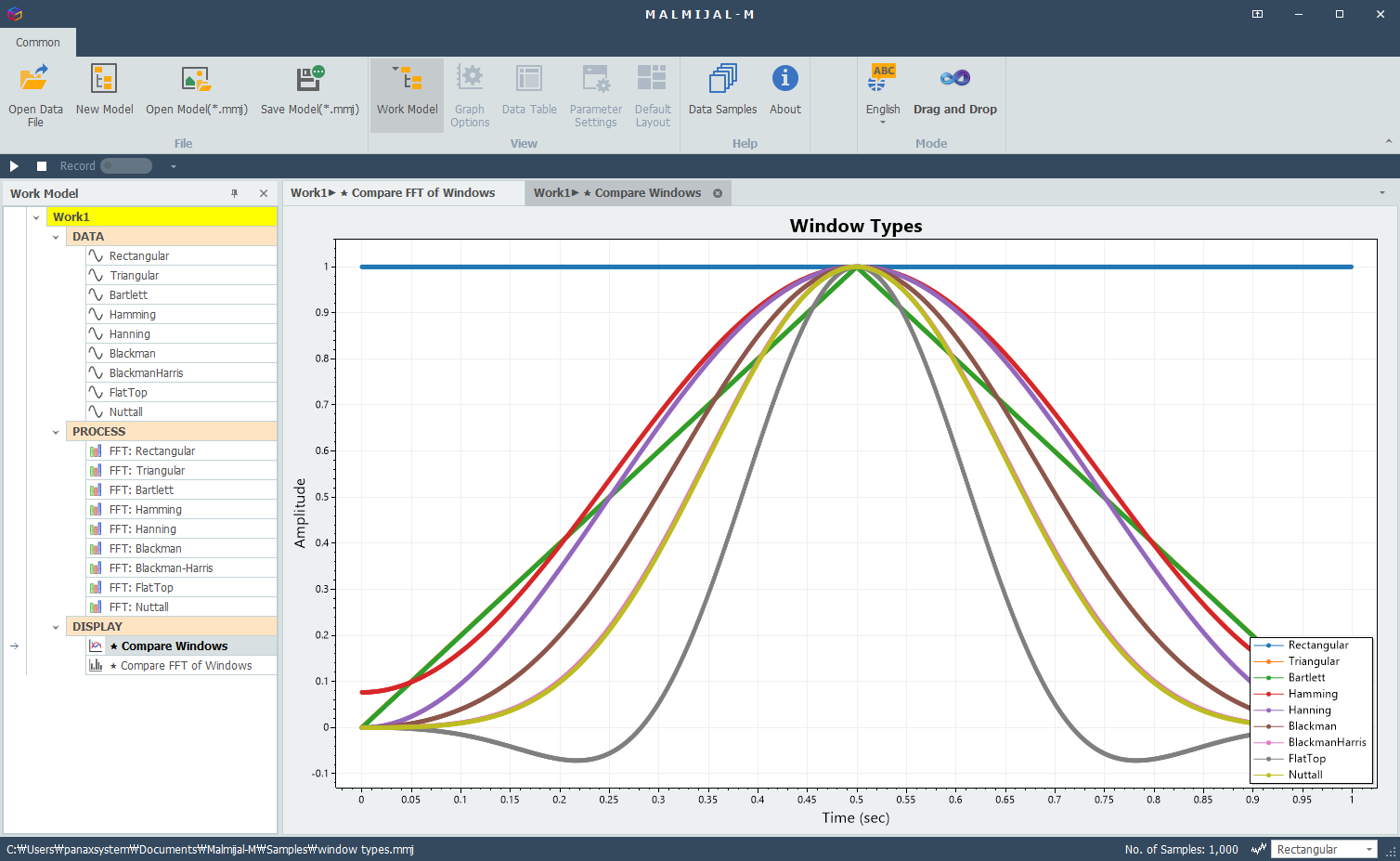Open the dropdown arrow next to Record

coord(173,166)
